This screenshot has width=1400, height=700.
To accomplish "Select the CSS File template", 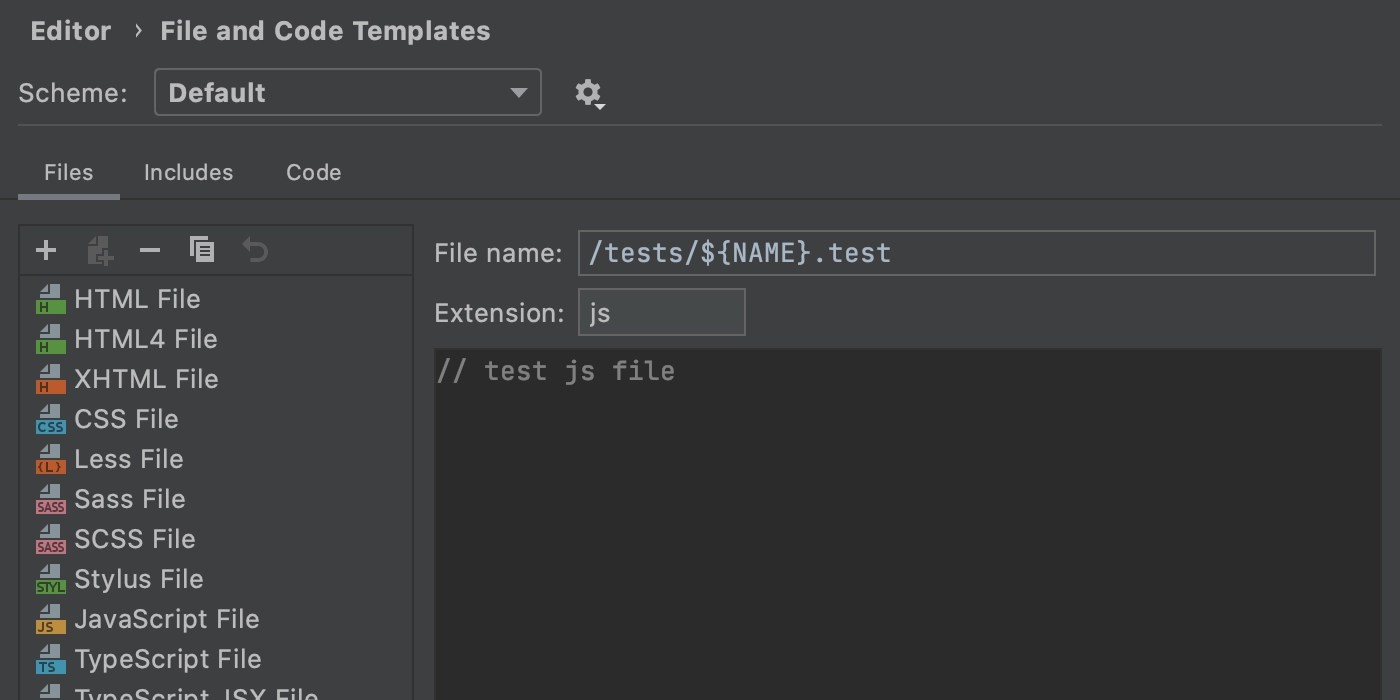I will (126, 418).
